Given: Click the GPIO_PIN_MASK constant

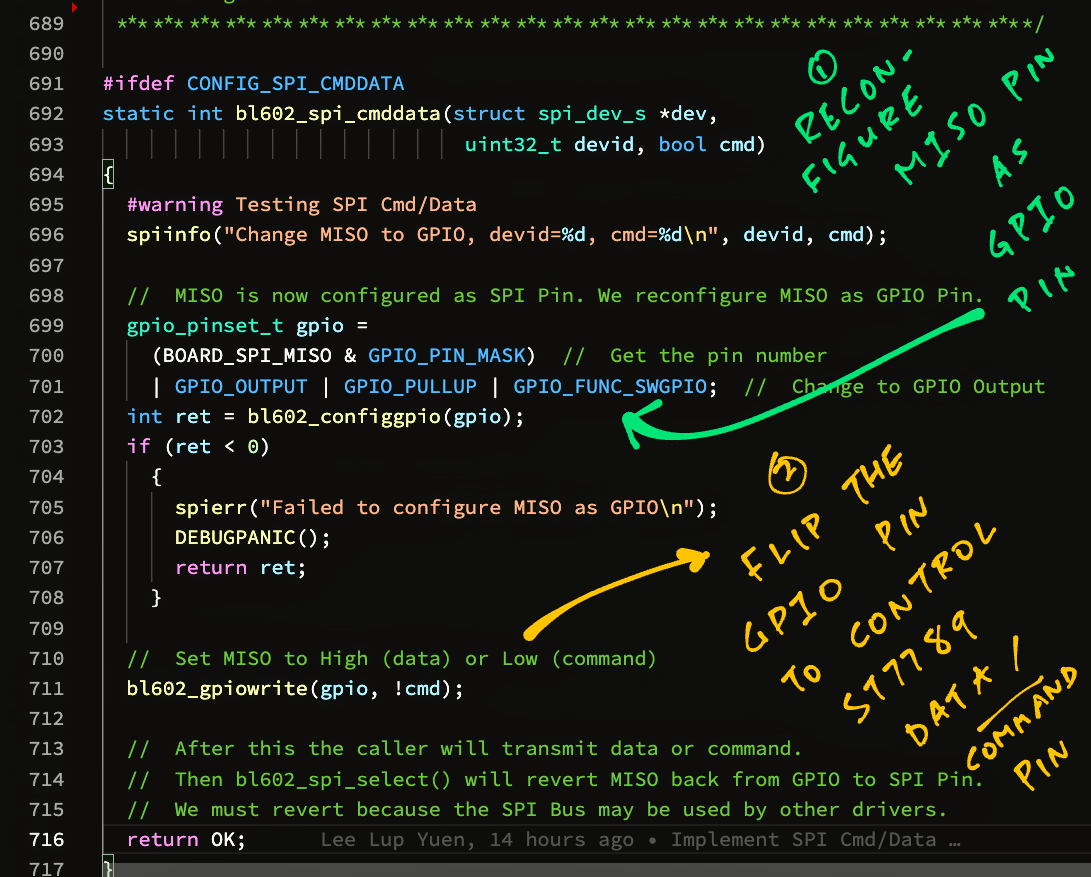Looking at the screenshot, I should (x=447, y=356).
